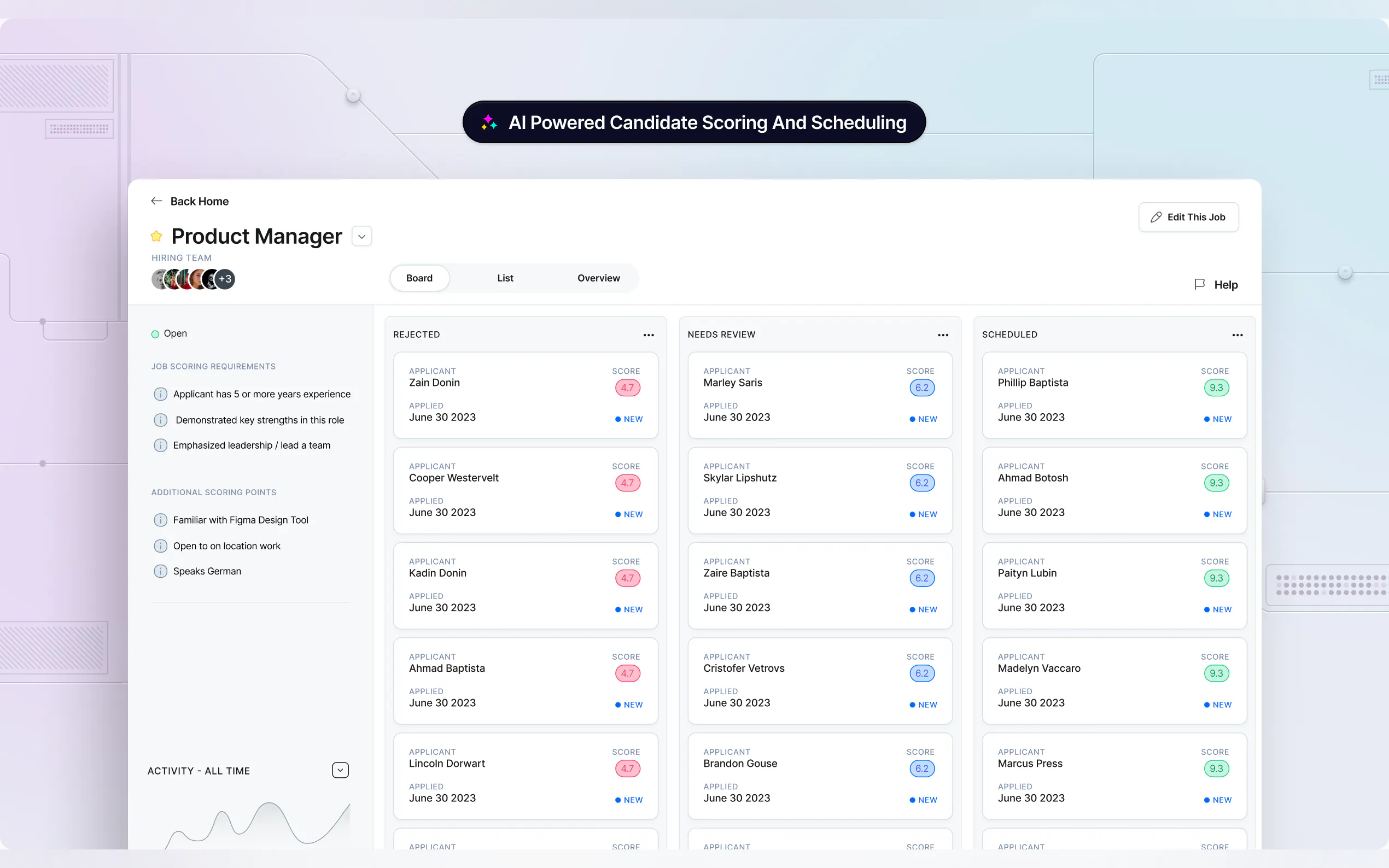Image resolution: width=1389 pixels, height=868 pixels.
Task: Open the Scheduled column three-dot menu
Action: pyautogui.click(x=1238, y=335)
